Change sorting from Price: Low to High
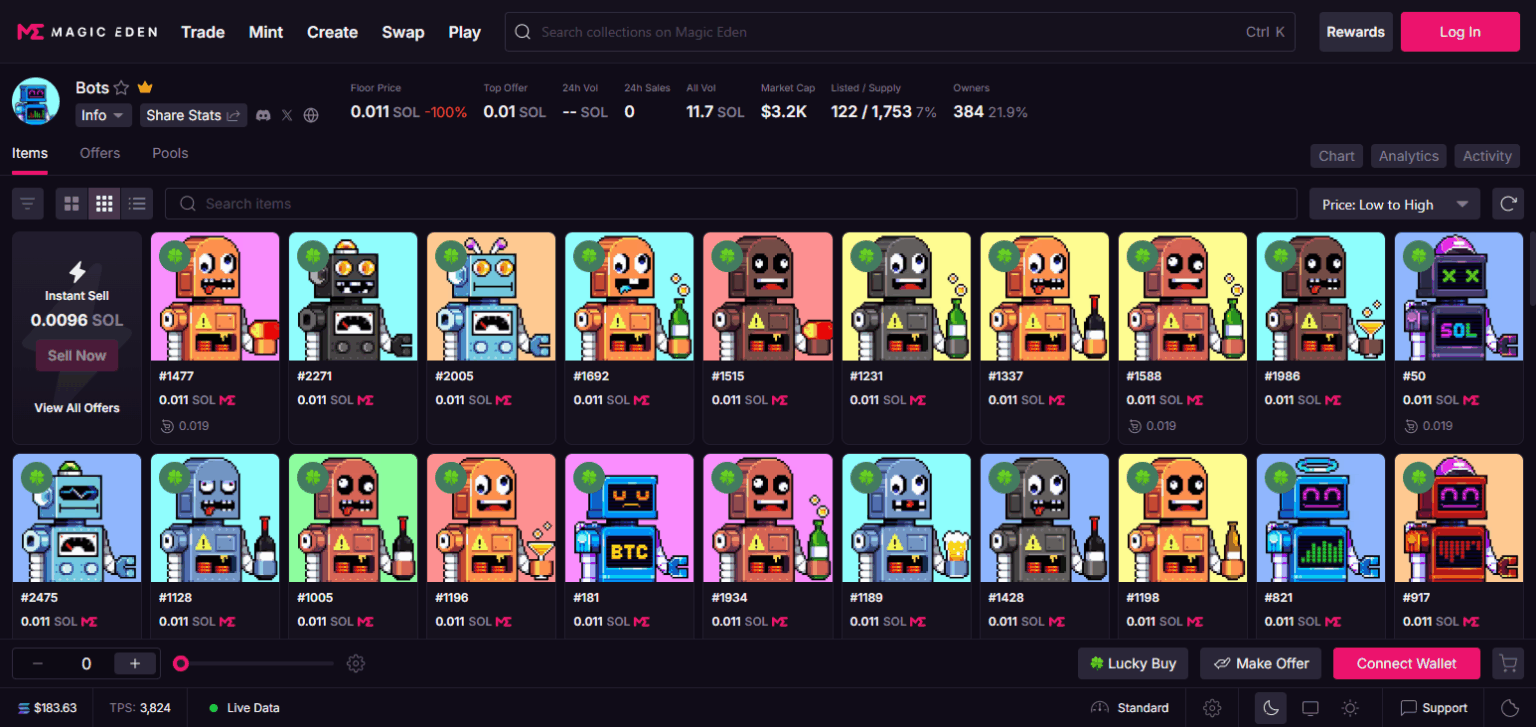Viewport: 1536px width, 727px height. [1394, 203]
